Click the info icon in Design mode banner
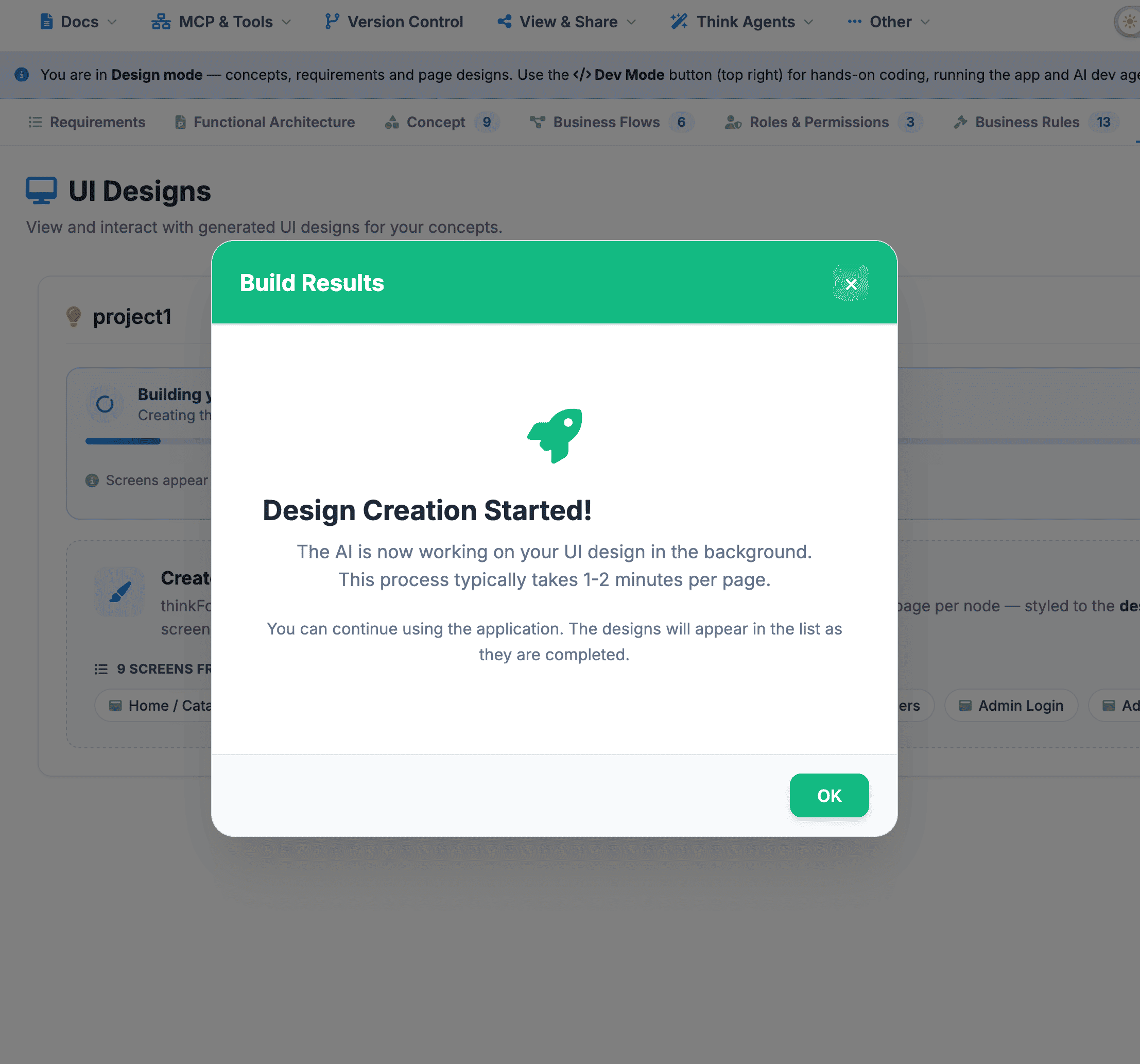This screenshot has width=1140, height=1064. [22, 75]
